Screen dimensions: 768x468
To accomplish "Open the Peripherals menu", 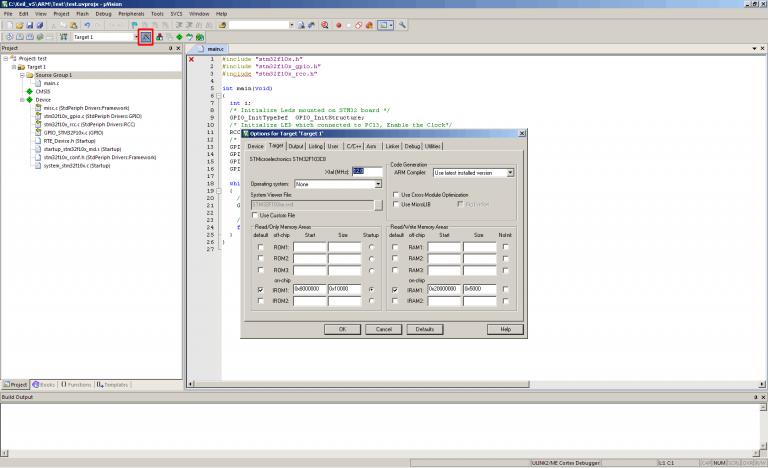I will 130,14.
